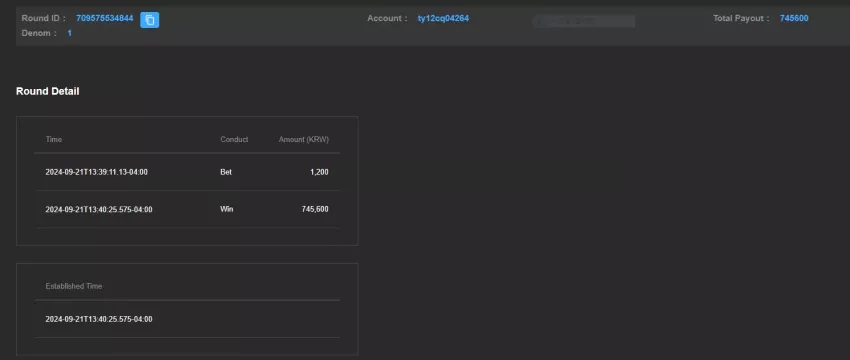
Task: Select the Time column header
Action: click(54, 139)
